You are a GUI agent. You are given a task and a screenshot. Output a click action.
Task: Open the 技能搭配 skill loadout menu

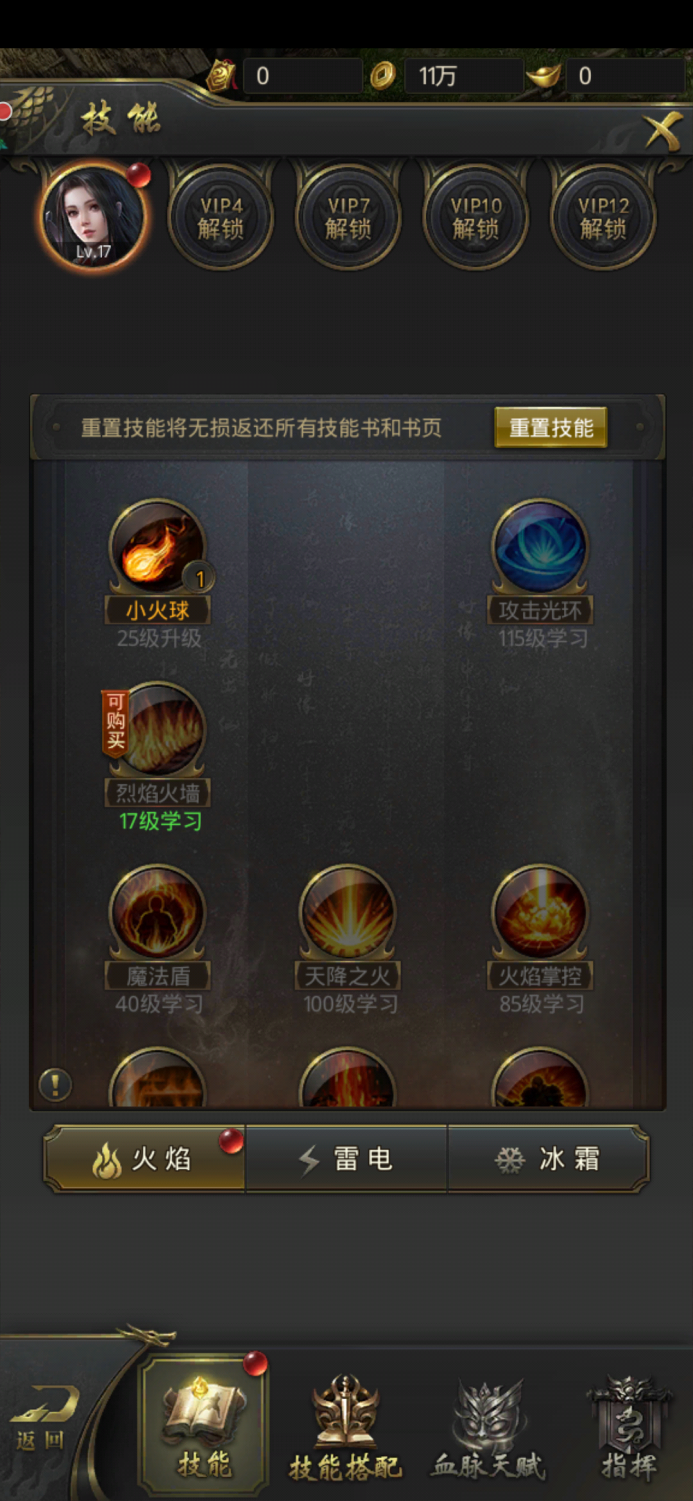point(345,1428)
